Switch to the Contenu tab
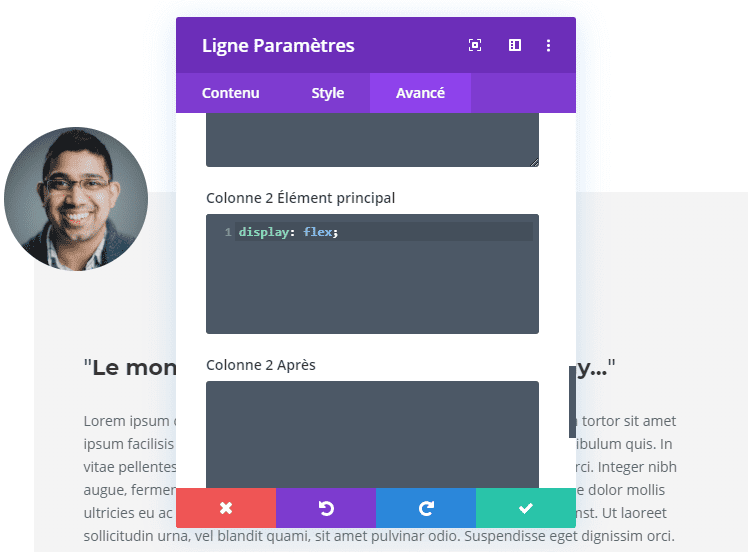This screenshot has width=748, height=552. tap(230, 93)
